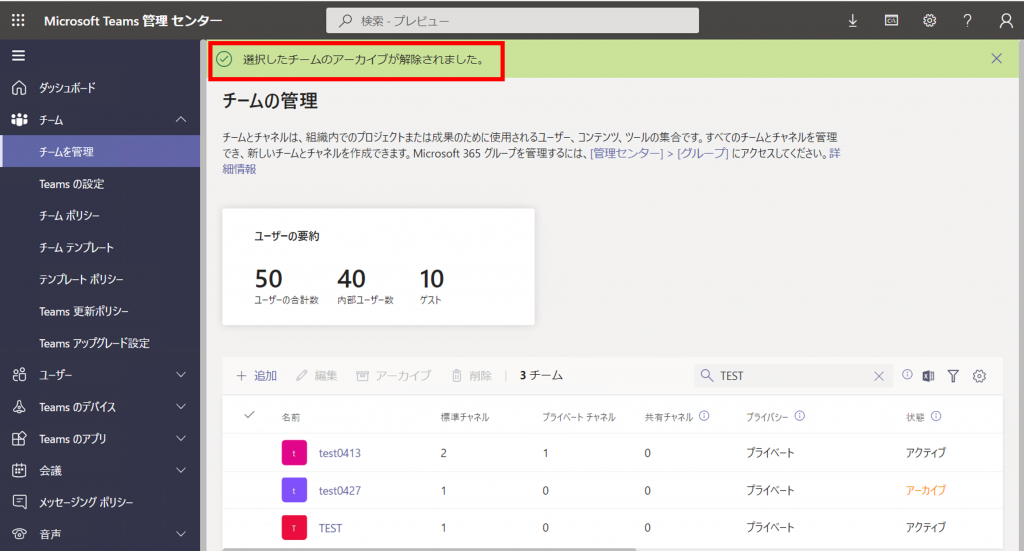This screenshot has height=551, width=1024.
Task: Toggle select-all checkmark in table header
Action: (x=249, y=415)
